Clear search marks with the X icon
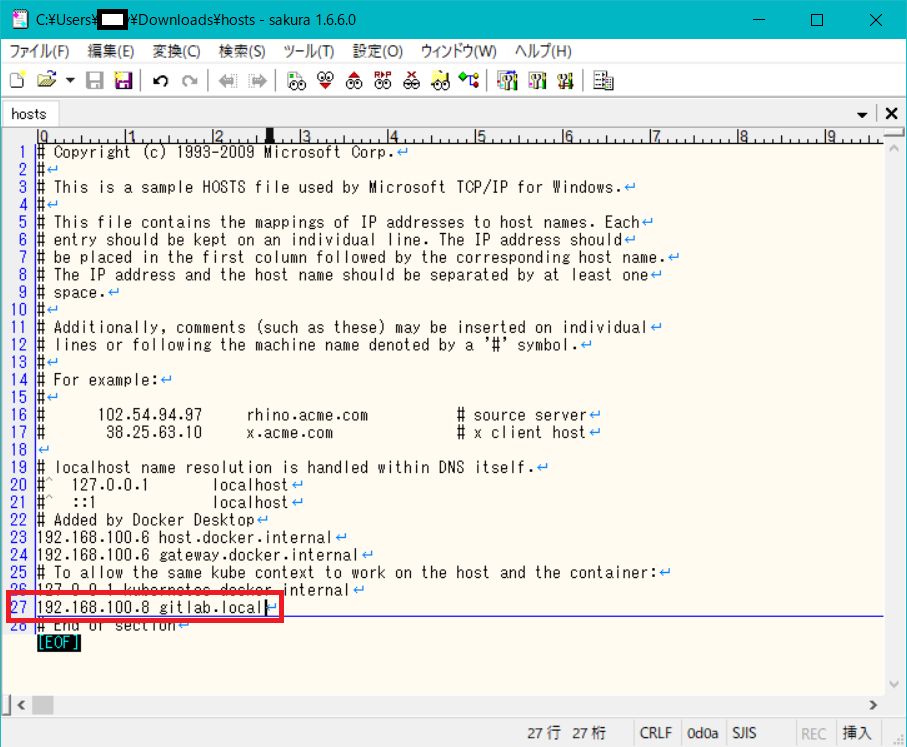907x747 pixels. pyautogui.click(x=411, y=80)
